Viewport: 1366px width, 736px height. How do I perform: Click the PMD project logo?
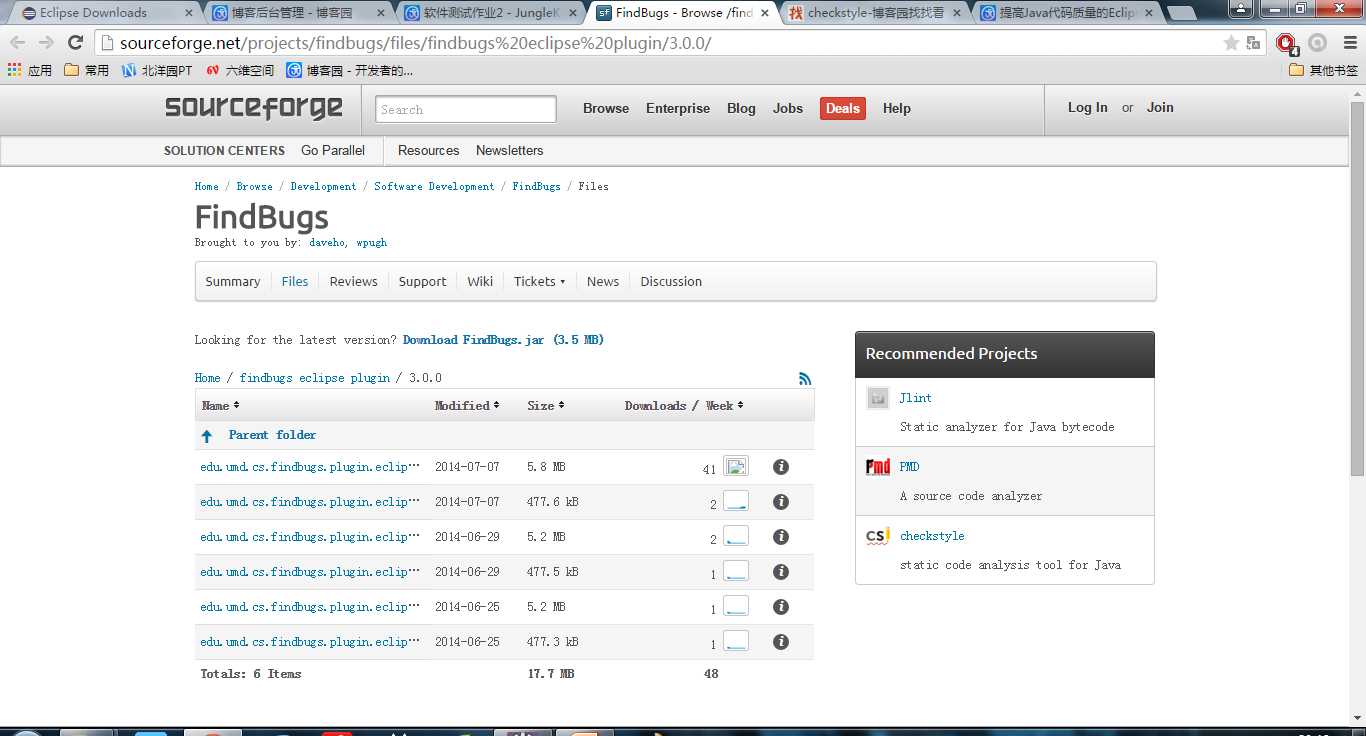pyautogui.click(x=878, y=467)
